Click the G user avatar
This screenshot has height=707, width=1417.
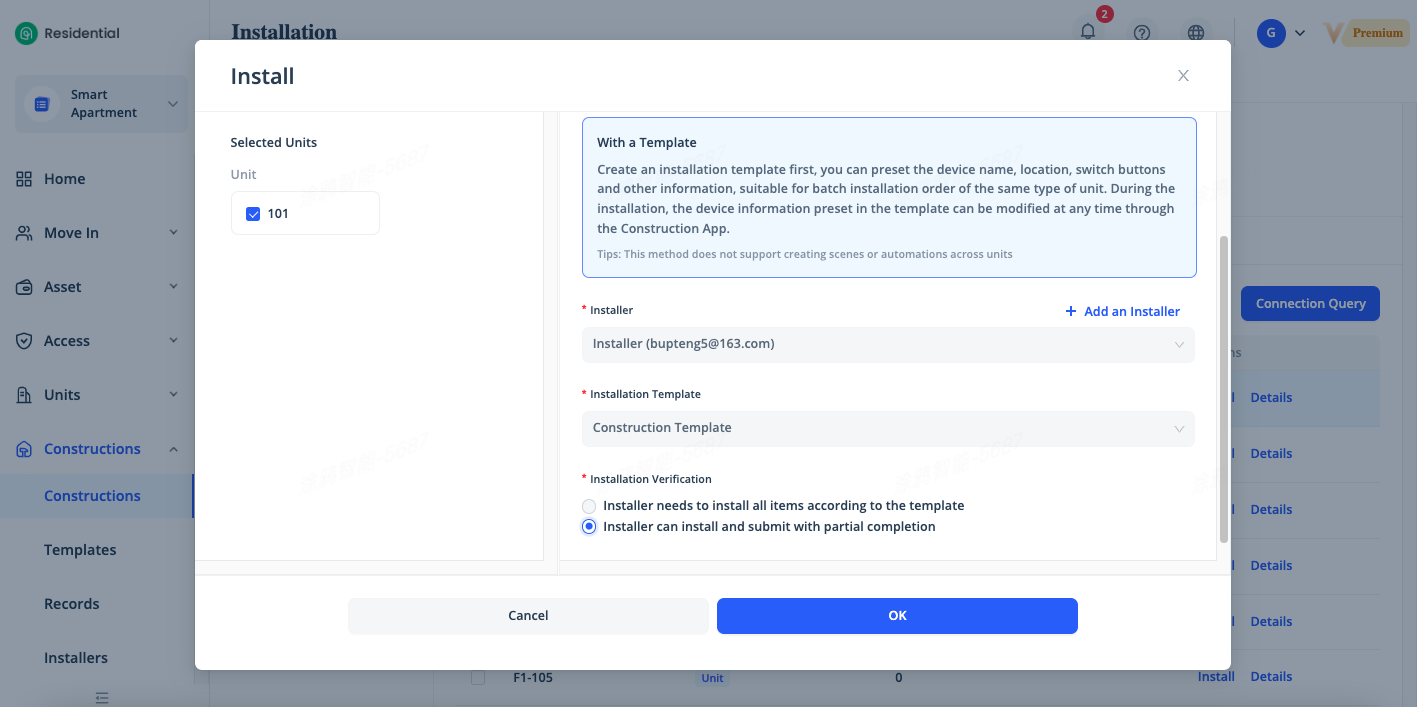tap(1270, 32)
